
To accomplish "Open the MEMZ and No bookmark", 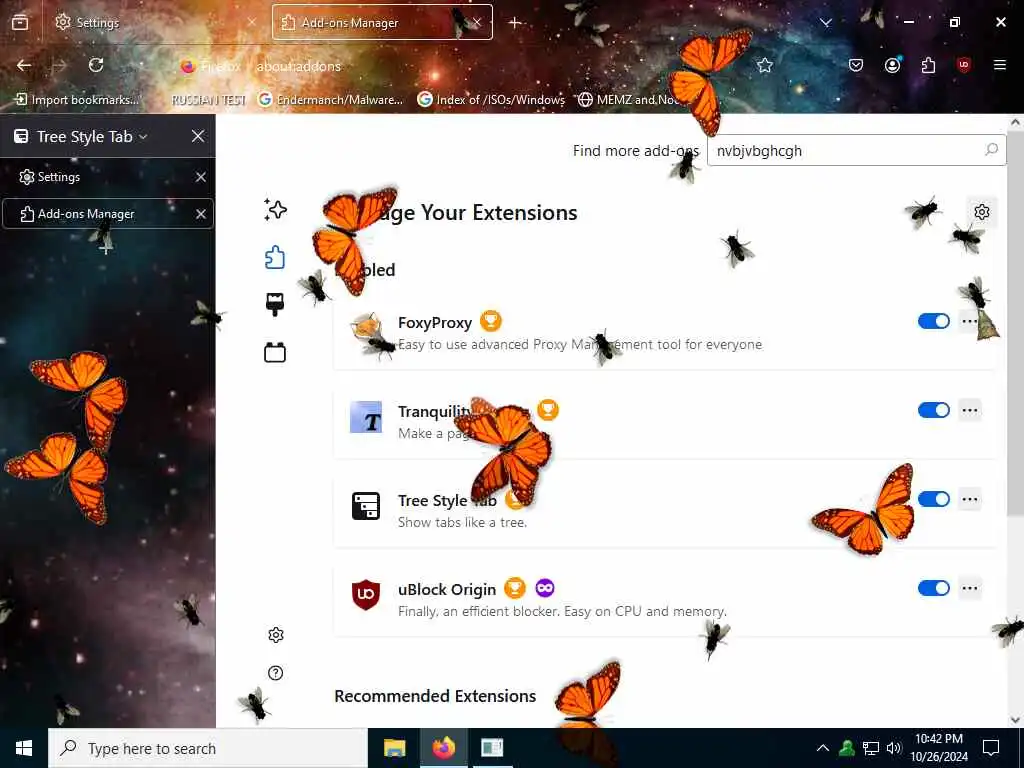I will pyautogui.click(x=628, y=99).
